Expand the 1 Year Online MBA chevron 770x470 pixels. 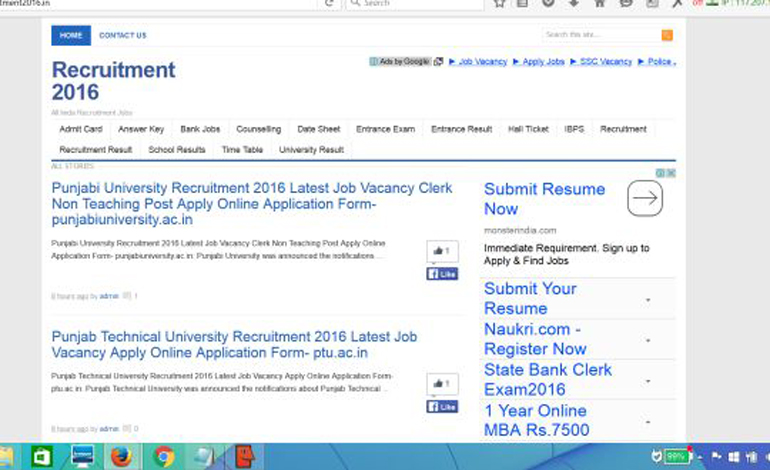(x=648, y=421)
